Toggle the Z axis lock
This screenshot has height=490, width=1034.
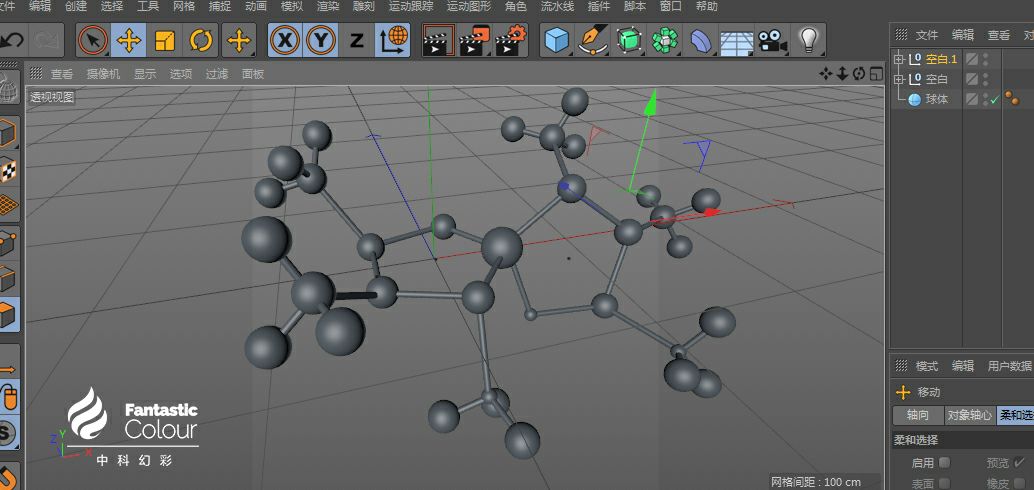coord(356,41)
